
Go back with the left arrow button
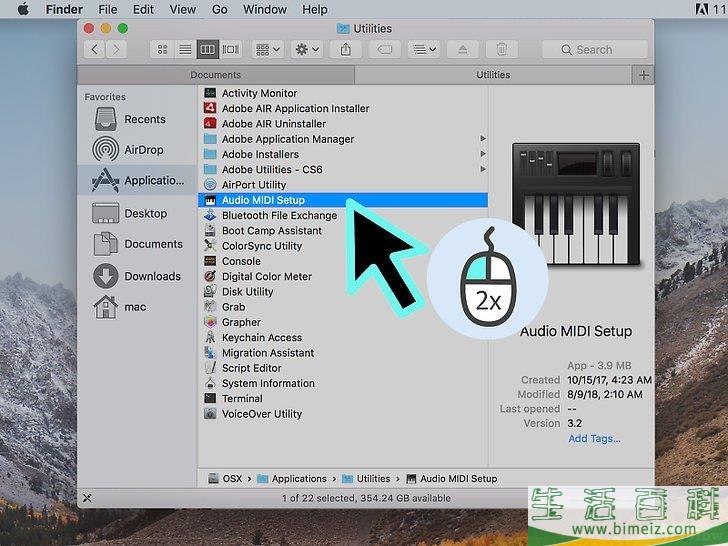95,49
